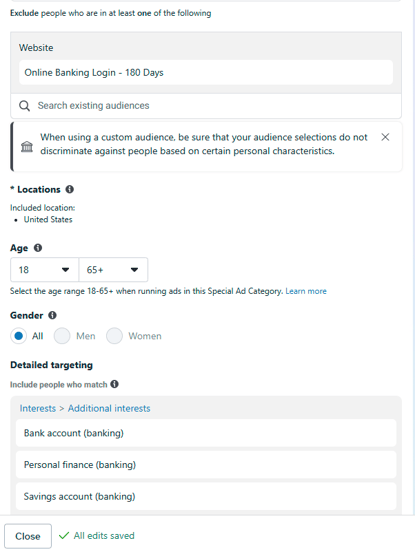This screenshot has width=415, height=554.
Task: Click the Additional interests breadcrumb
Action: tap(109, 408)
